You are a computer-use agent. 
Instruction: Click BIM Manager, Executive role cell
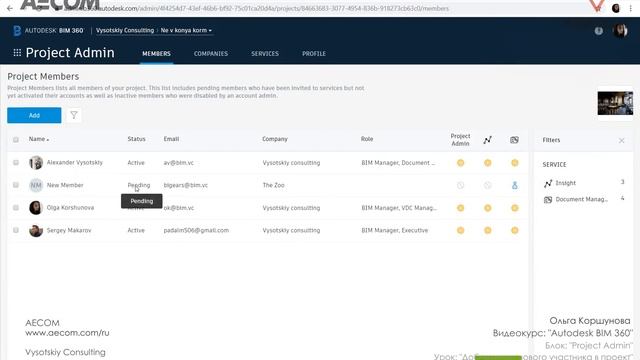395,231
